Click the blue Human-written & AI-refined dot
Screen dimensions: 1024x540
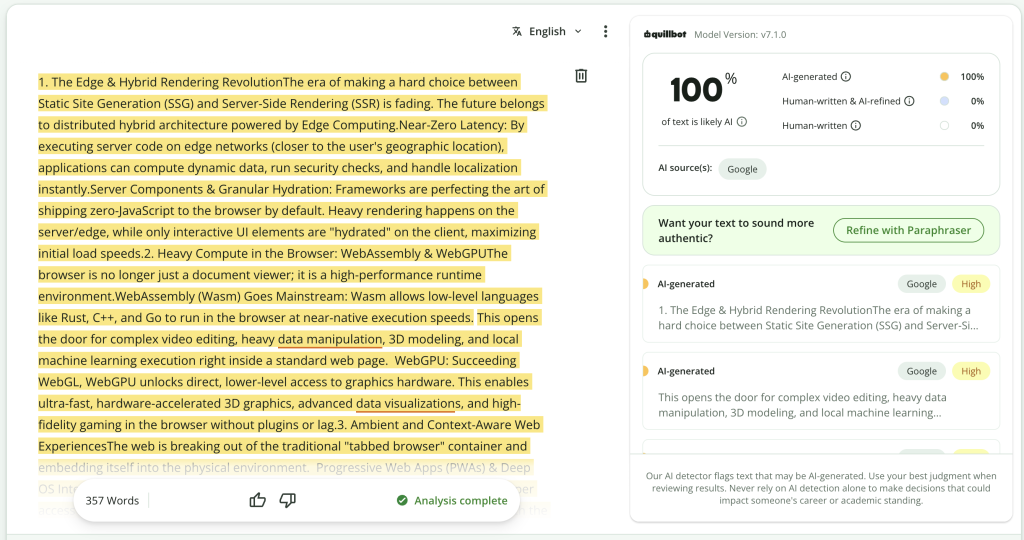(x=944, y=101)
